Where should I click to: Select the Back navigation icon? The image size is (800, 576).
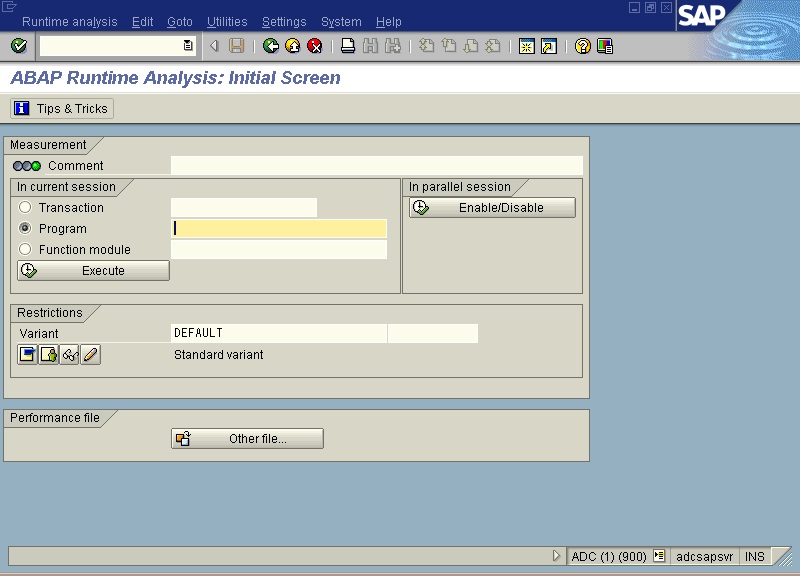(270, 45)
